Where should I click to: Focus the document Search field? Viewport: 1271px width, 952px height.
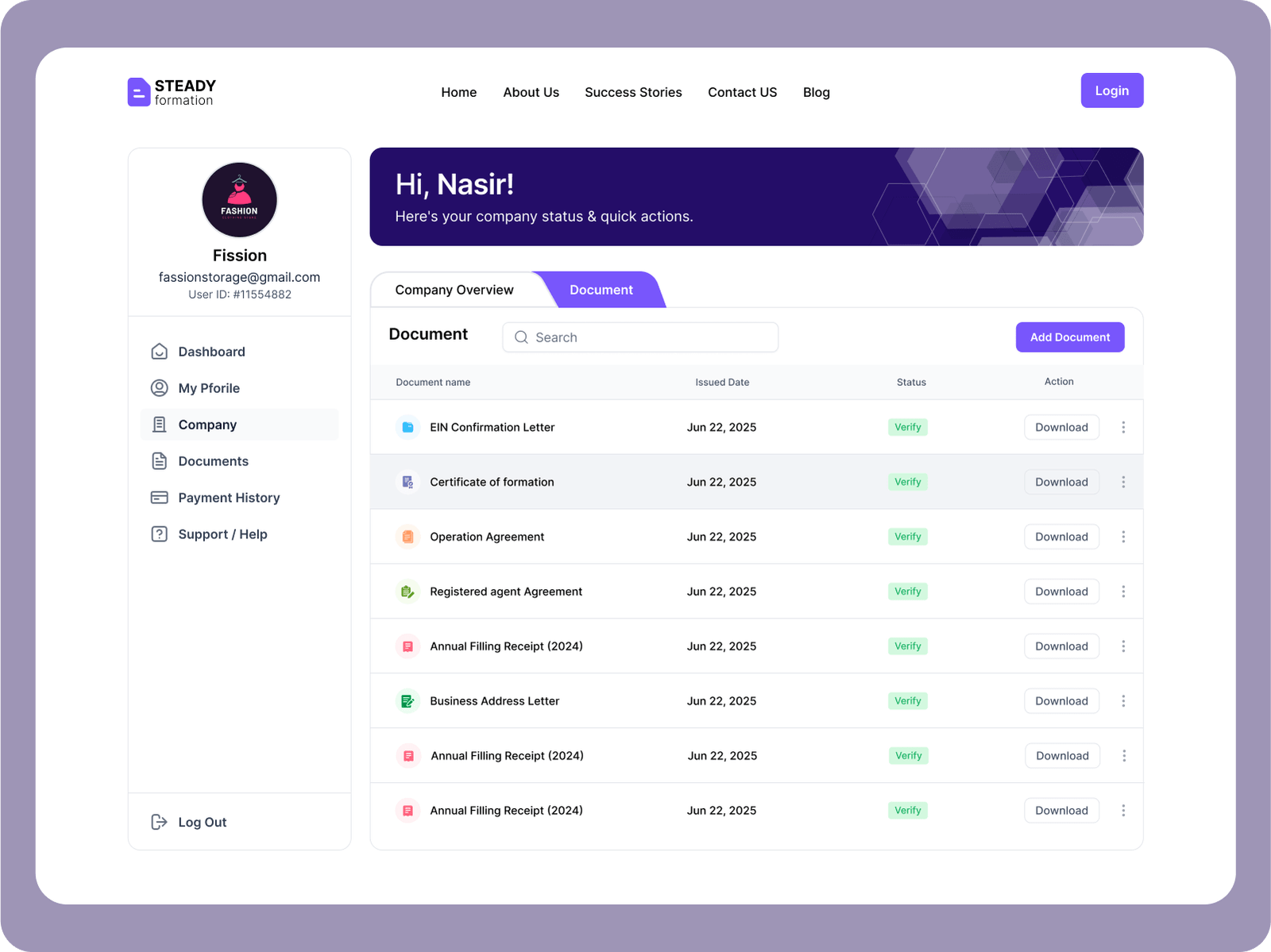click(640, 337)
